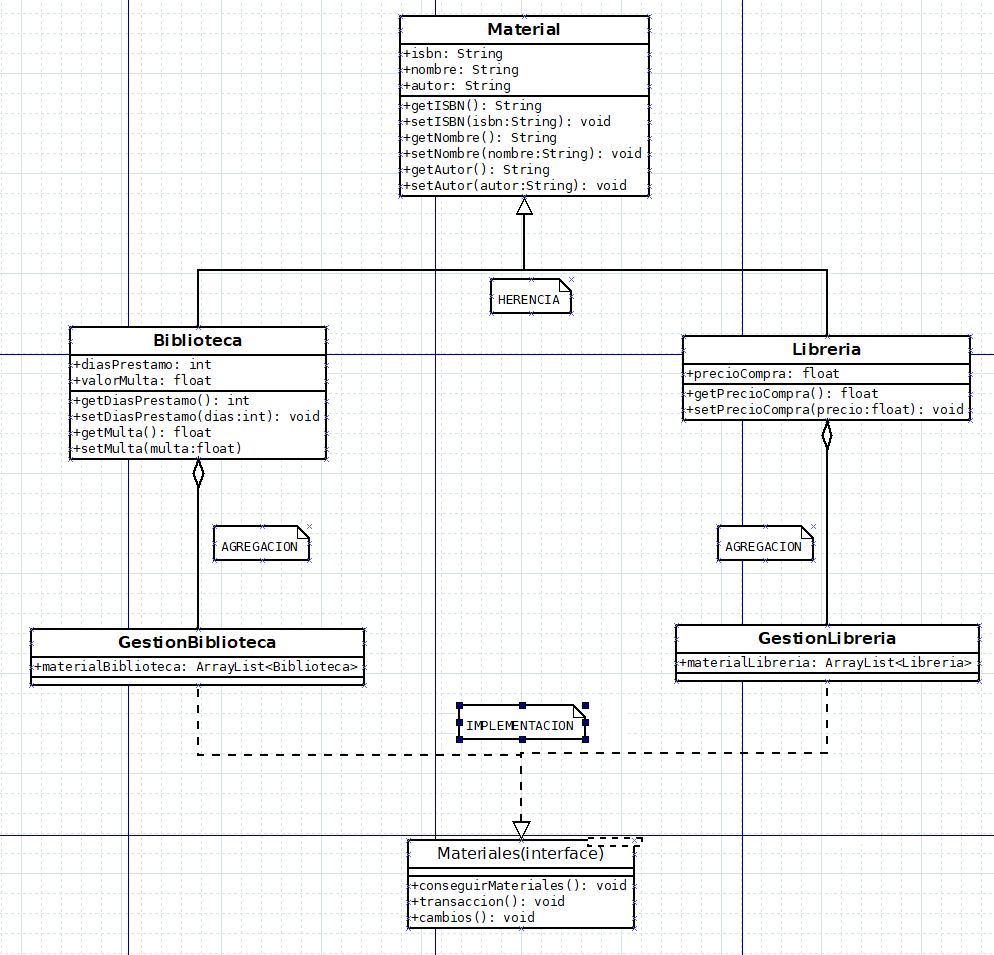Select the AGREGACION note near Biblioteca
The width and height of the screenshot is (994, 955).
click(261, 543)
